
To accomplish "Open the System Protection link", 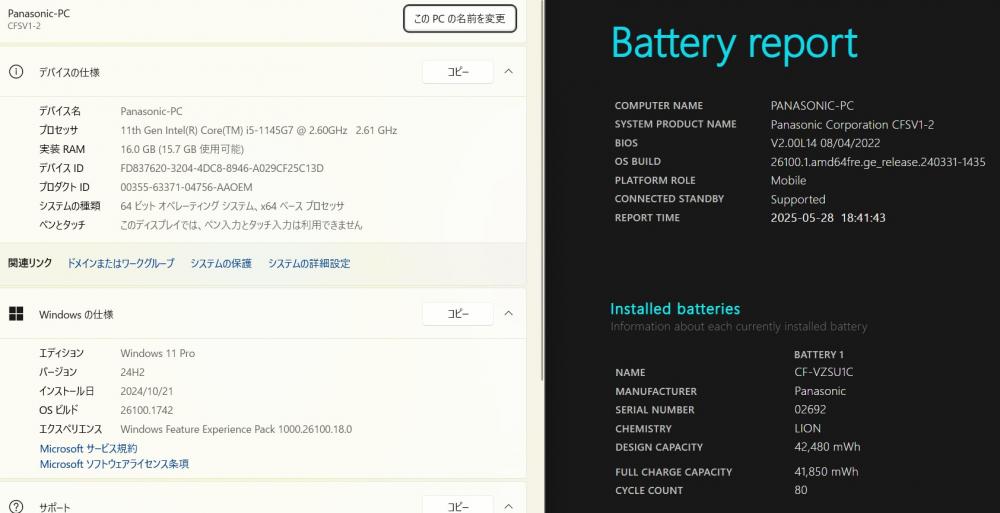I will [x=221, y=263].
